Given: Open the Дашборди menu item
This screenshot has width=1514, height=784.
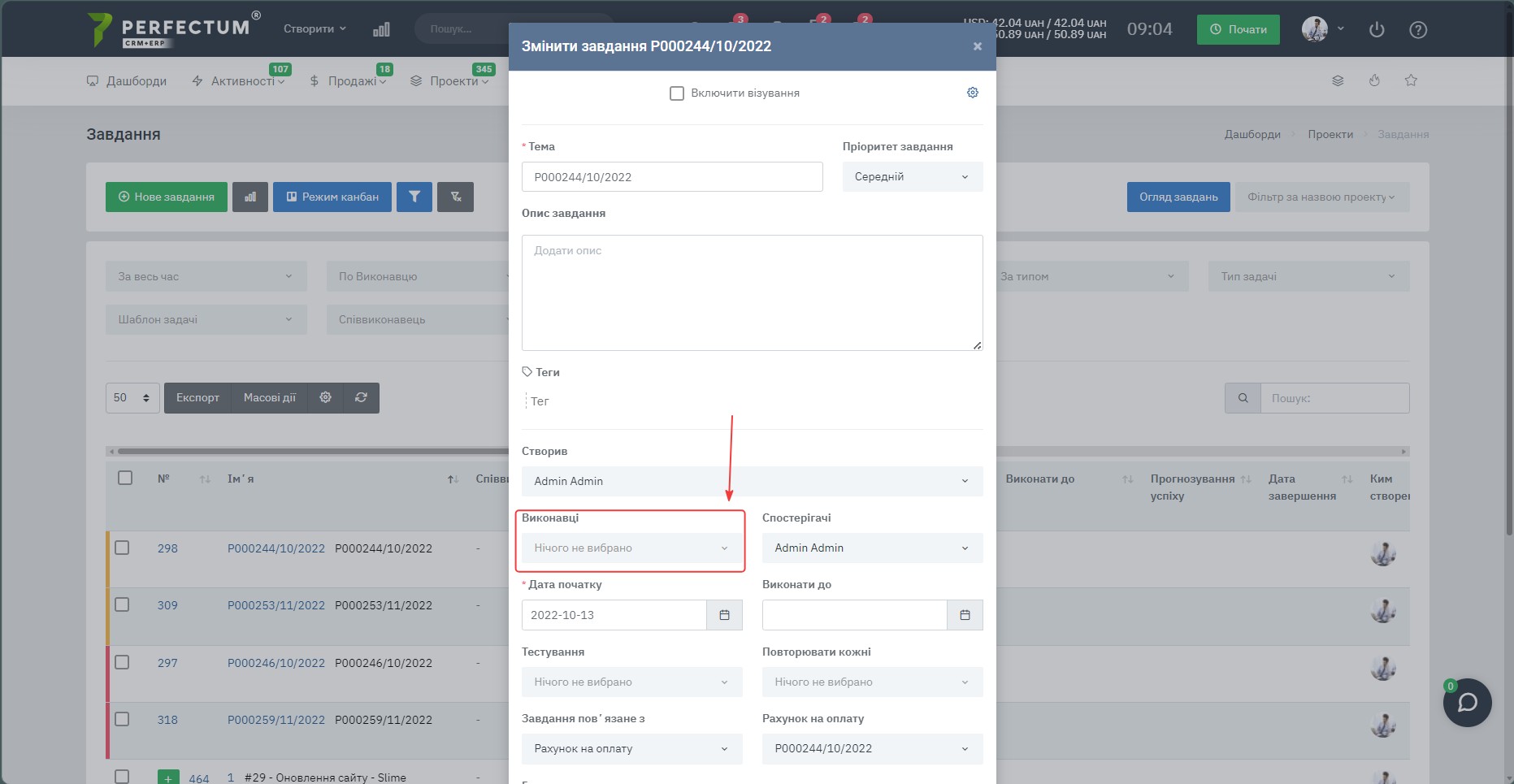Looking at the screenshot, I should pos(127,81).
